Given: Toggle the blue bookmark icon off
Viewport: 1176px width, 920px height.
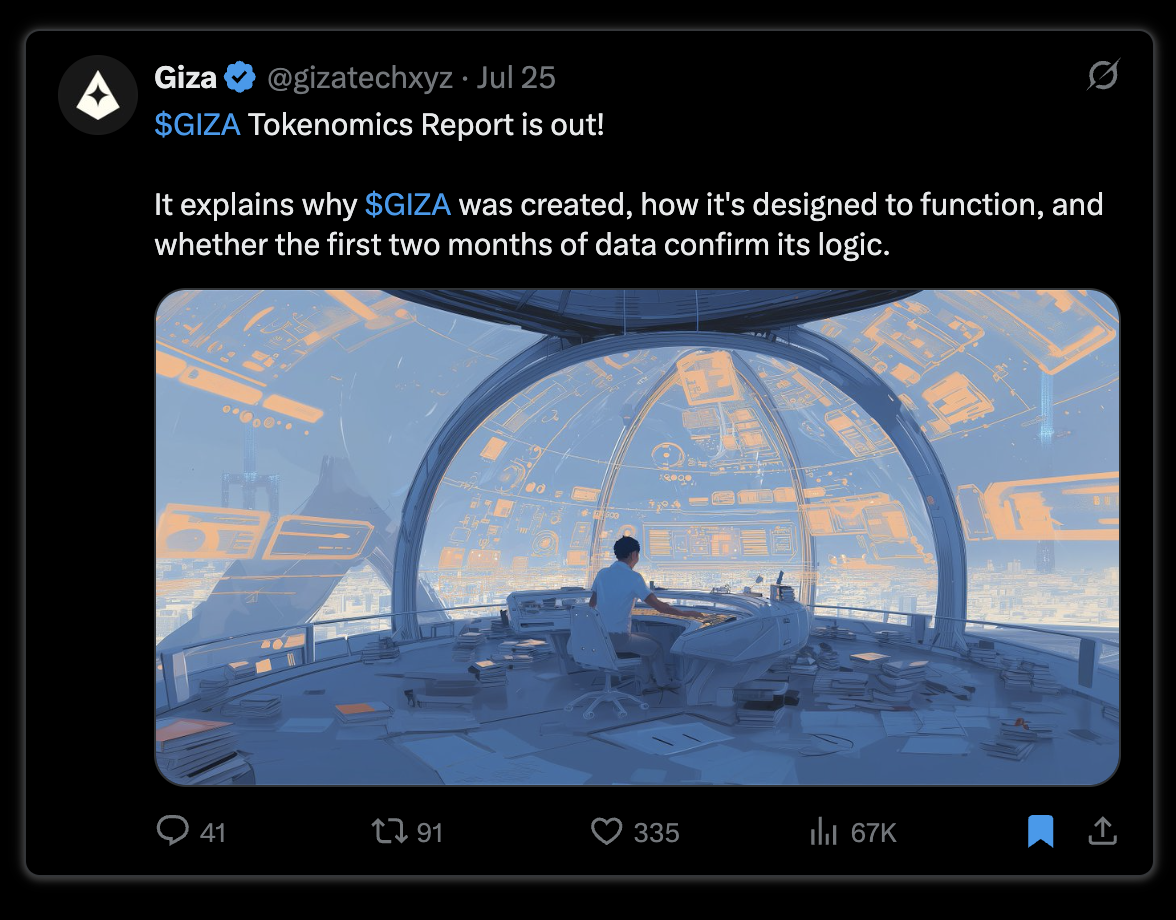Looking at the screenshot, I should tap(1040, 831).
